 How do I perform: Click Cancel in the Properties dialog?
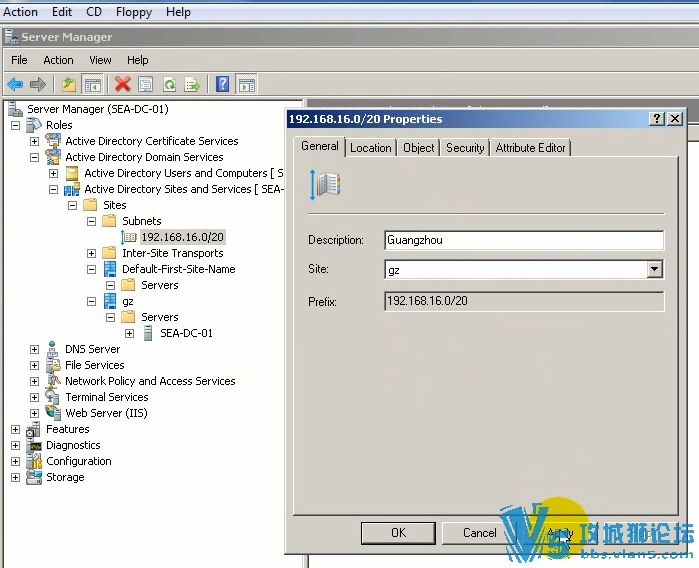480,533
